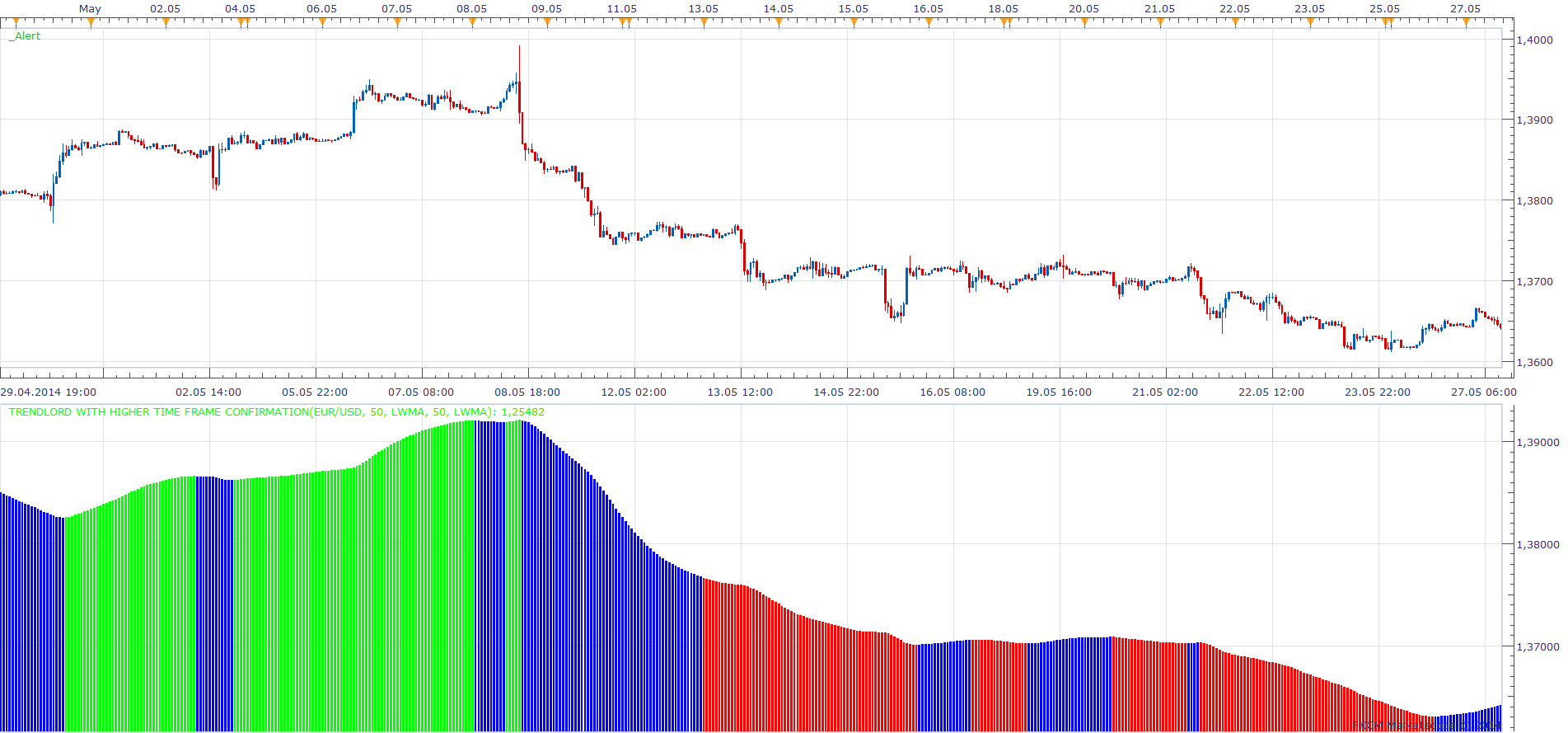
Task: Click the 1,38000 indicator axis label
Action: tap(1538, 545)
